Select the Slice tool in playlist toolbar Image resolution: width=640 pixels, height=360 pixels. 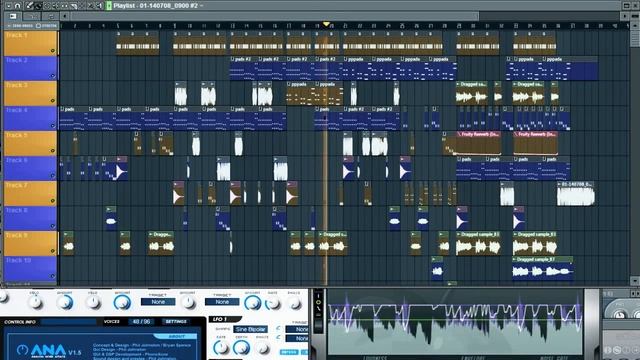[73, 6]
